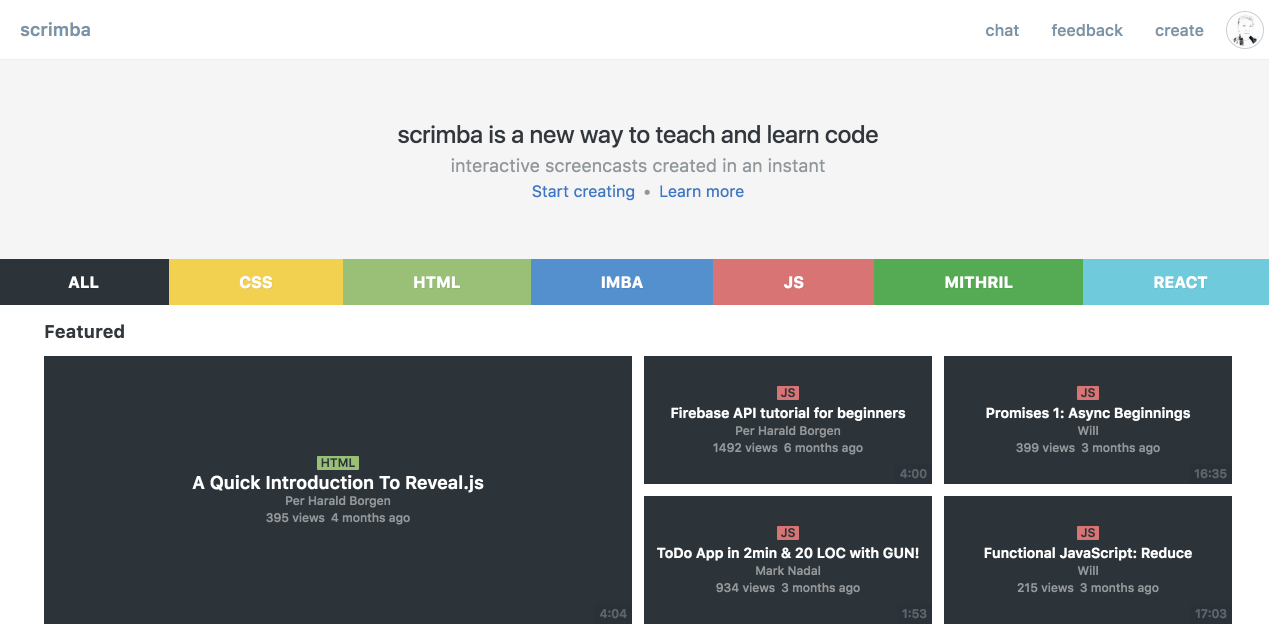Filter screencasts by JS tab
The image size is (1269, 634).
coord(794,282)
